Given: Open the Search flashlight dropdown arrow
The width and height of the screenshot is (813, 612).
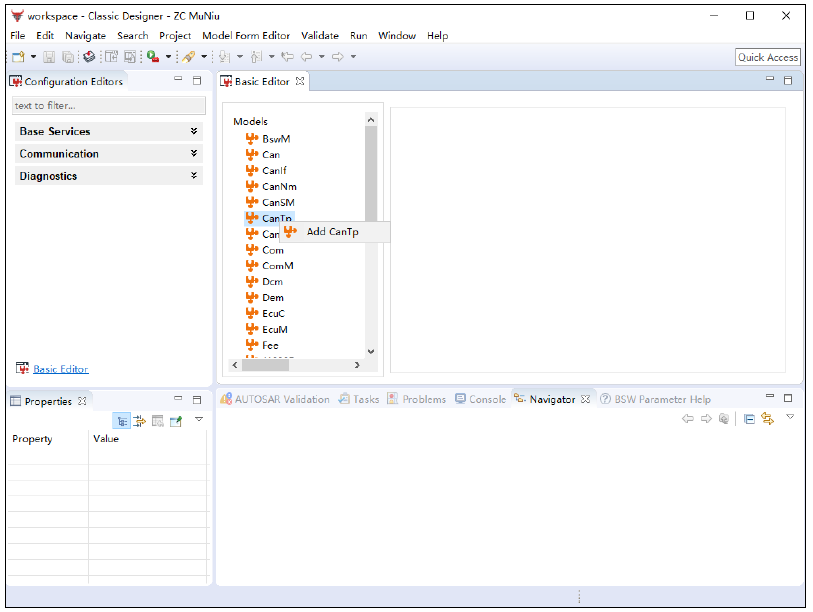Looking at the screenshot, I should click(204, 57).
